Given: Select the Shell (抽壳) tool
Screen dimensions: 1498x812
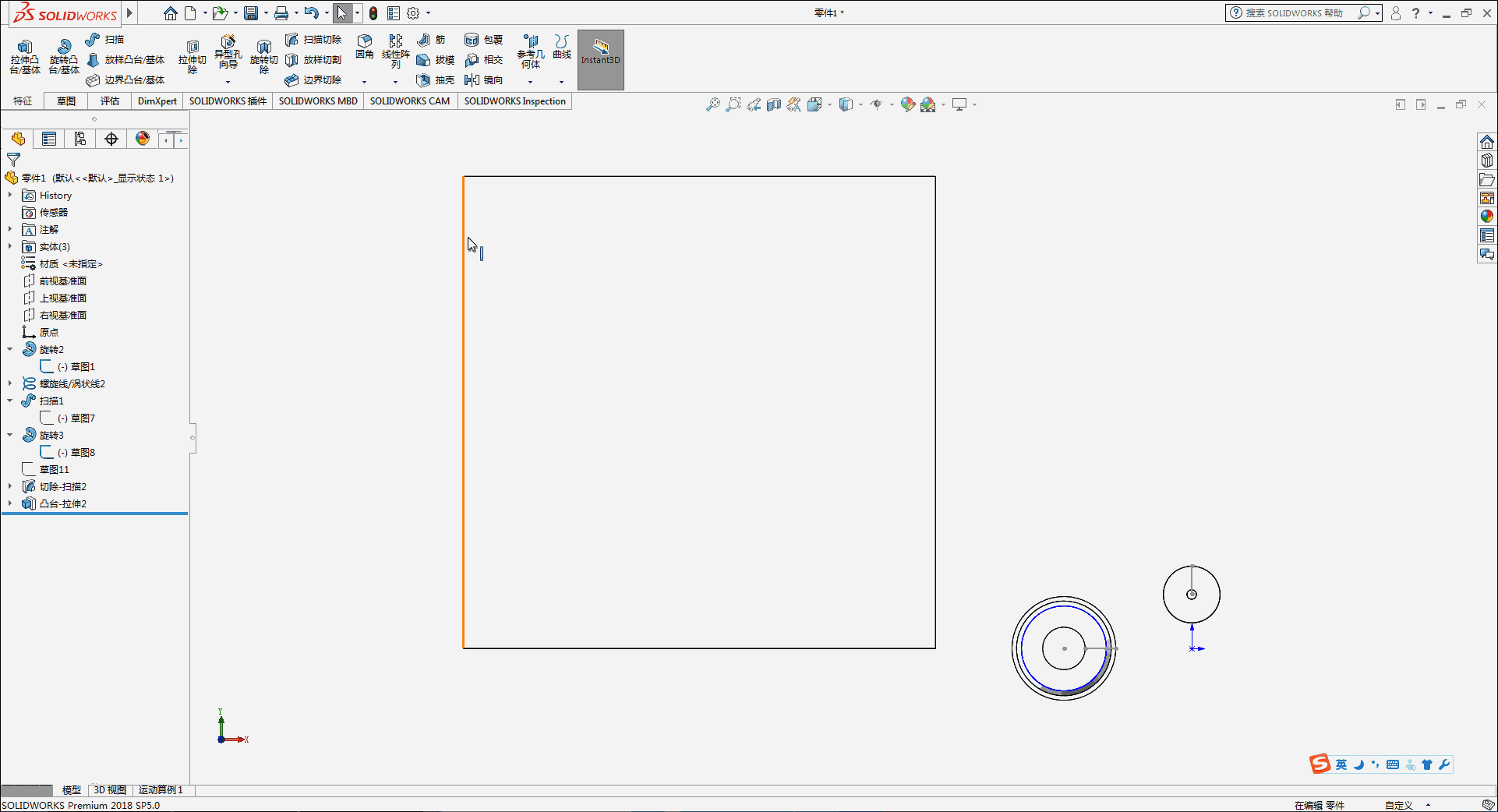Looking at the screenshot, I should (x=435, y=80).
